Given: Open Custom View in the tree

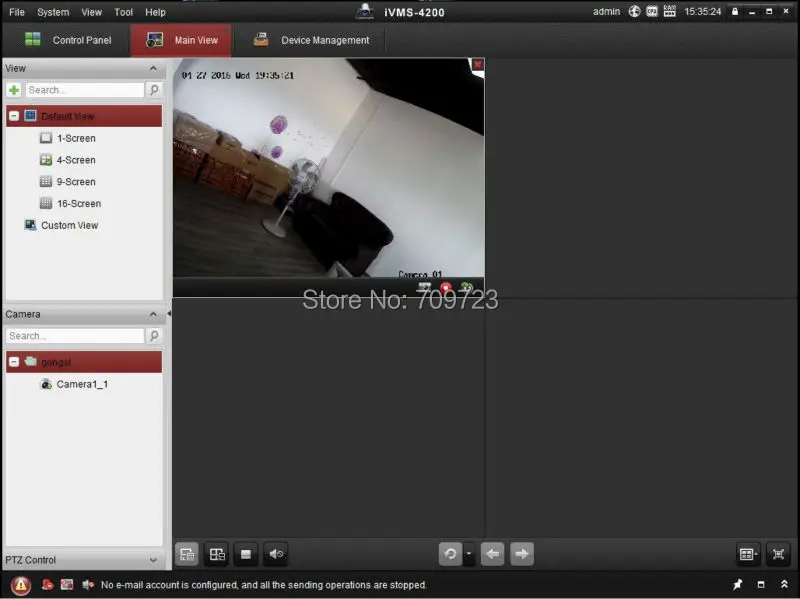Looking at the screenshot, I should tap(69, 225).
